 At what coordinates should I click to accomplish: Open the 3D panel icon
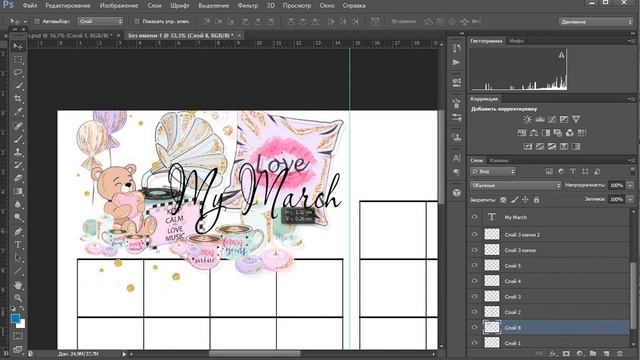click(x=457, y=192)
